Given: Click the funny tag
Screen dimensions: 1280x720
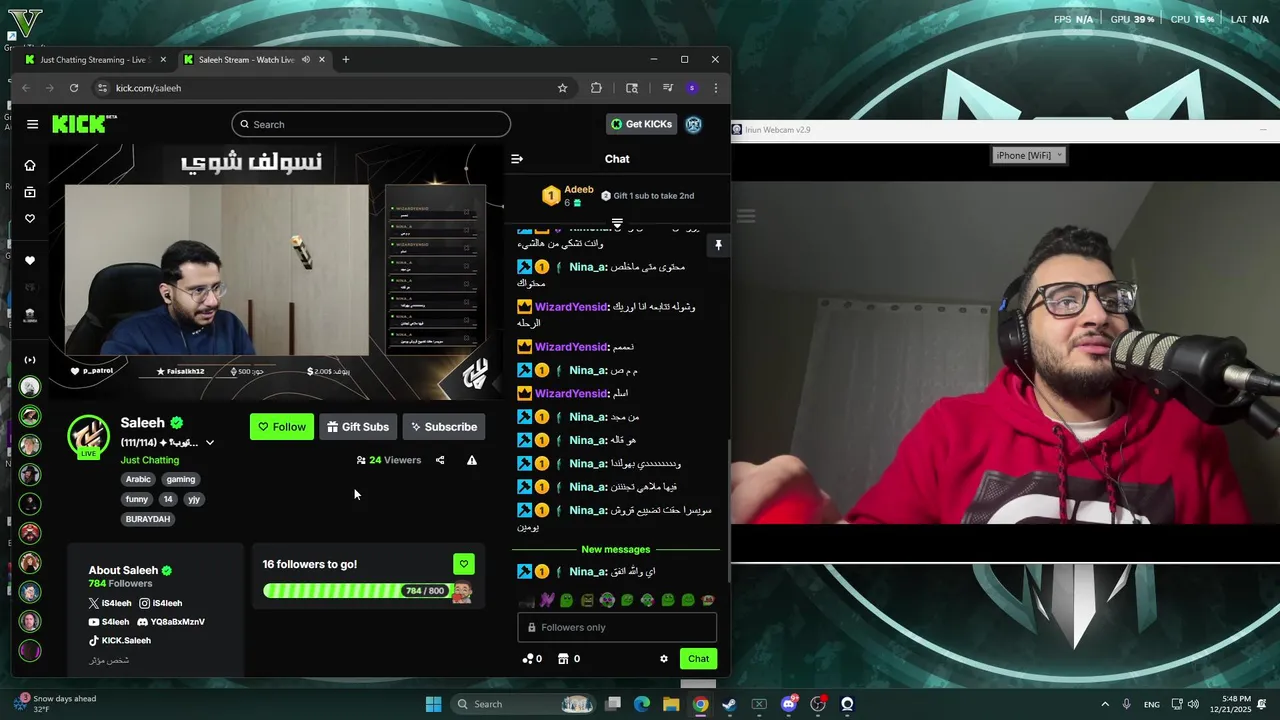Looking at the screenshot, I should click(x=137, y=499).
